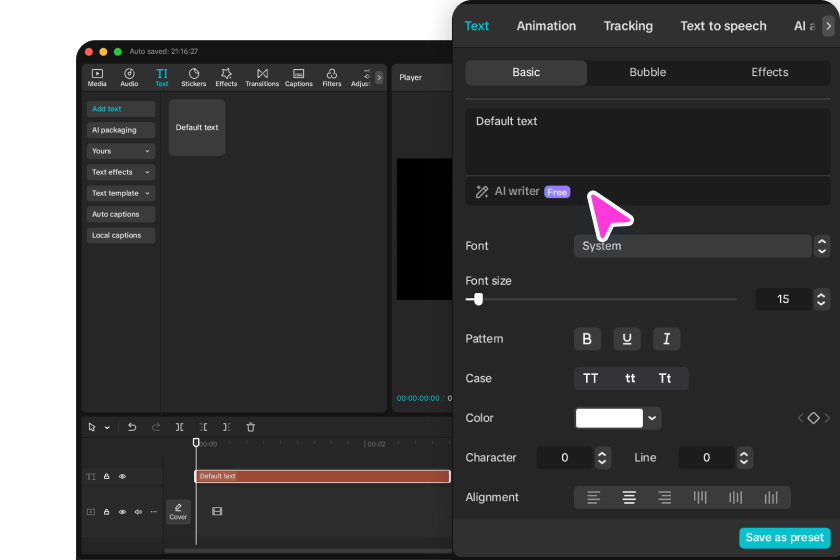
Task: Open the Media panel in the toolbar
Action: 97,77
